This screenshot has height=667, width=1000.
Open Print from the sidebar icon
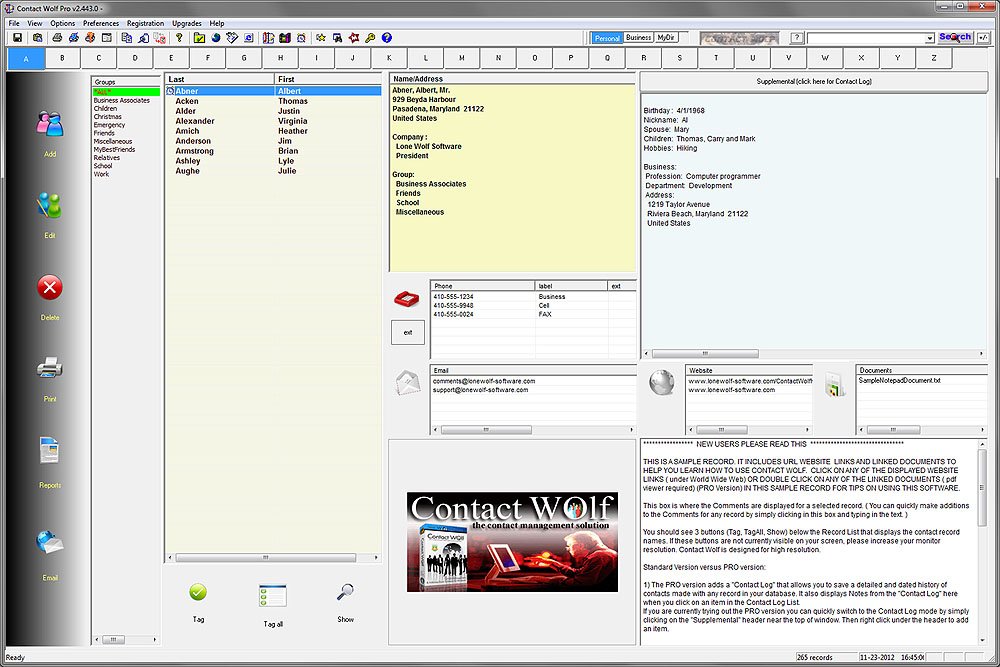[49, 368]
